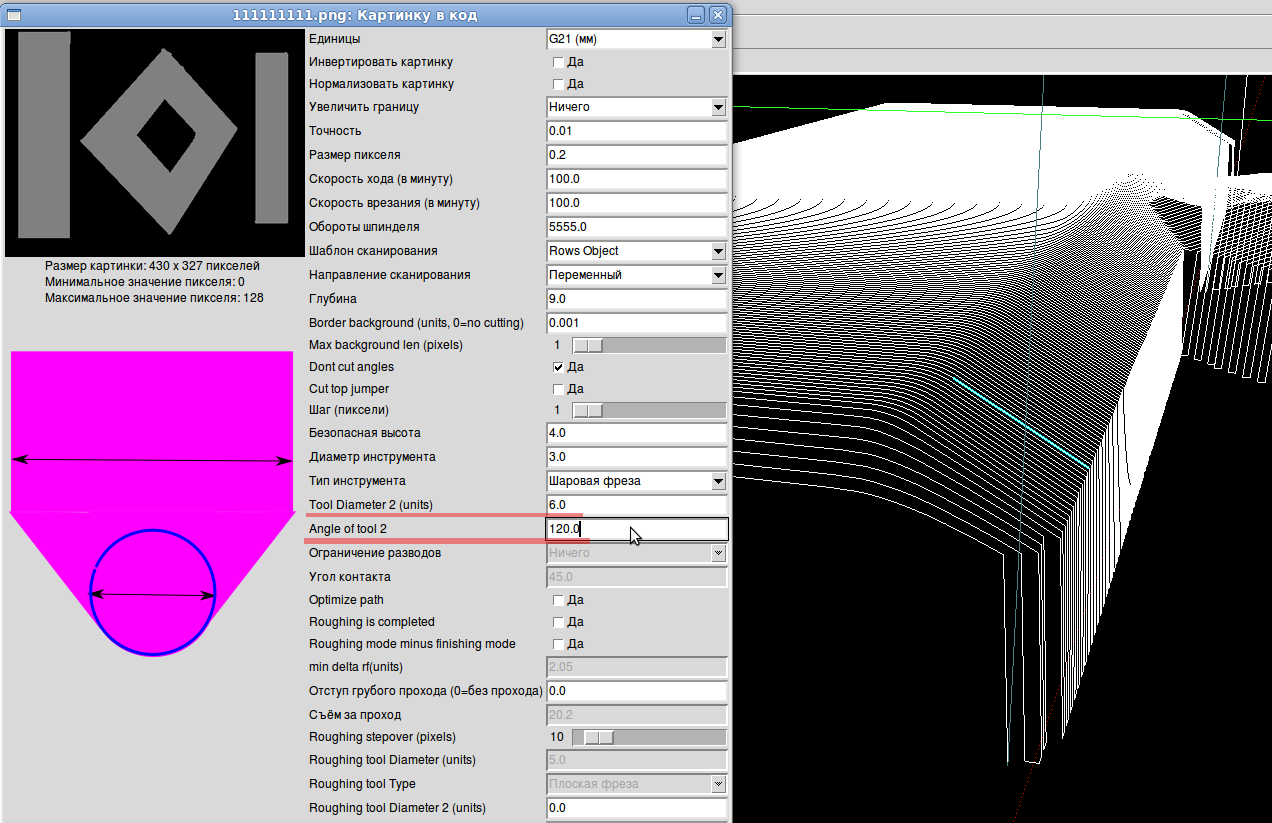Click the Angle of tool 2 field
This screenshot has width=1272, height=823.
(636, 529)
